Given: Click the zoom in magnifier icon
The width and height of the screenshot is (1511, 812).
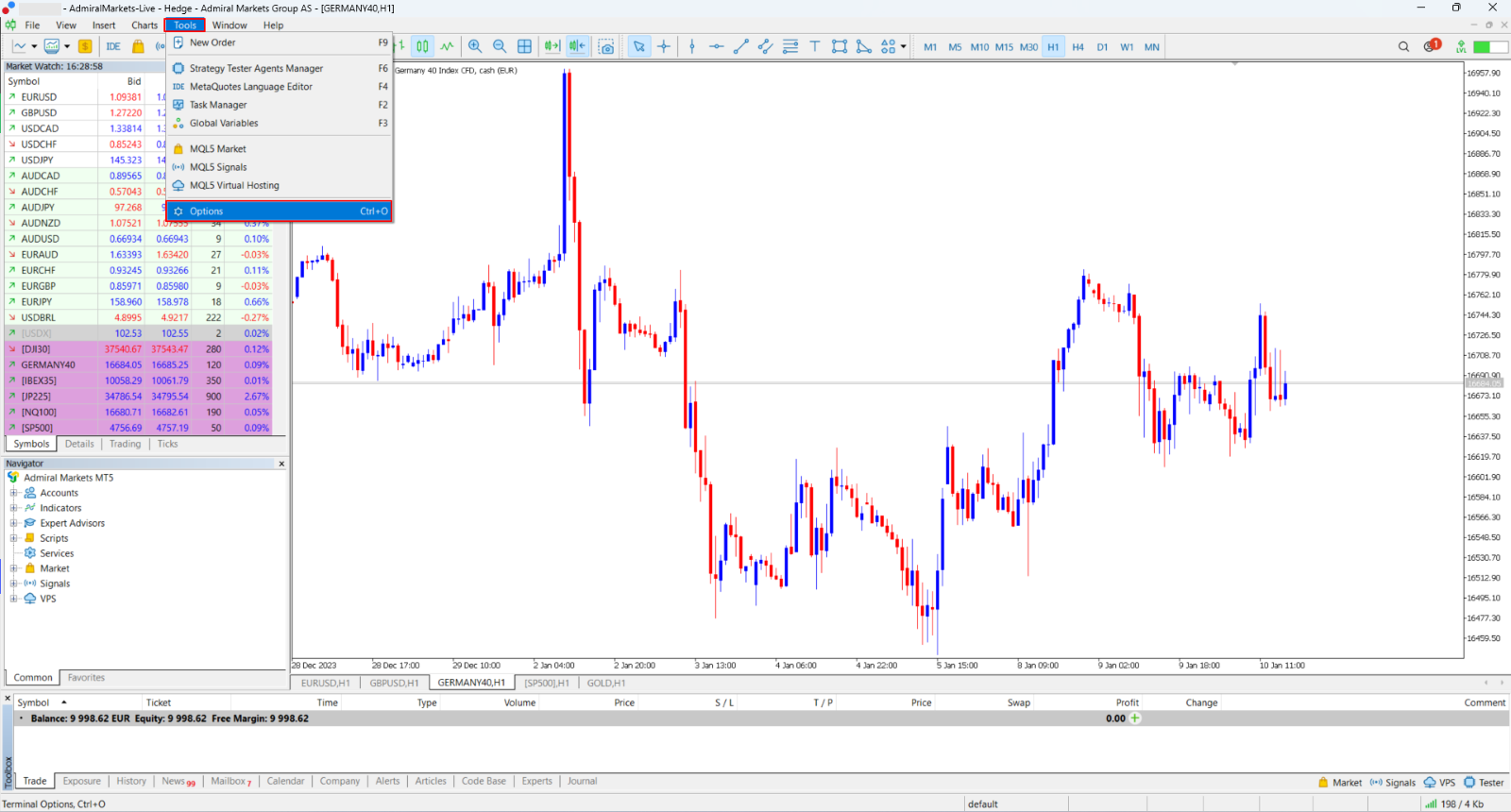Looking at the screenshot, I should click(475, 46).
